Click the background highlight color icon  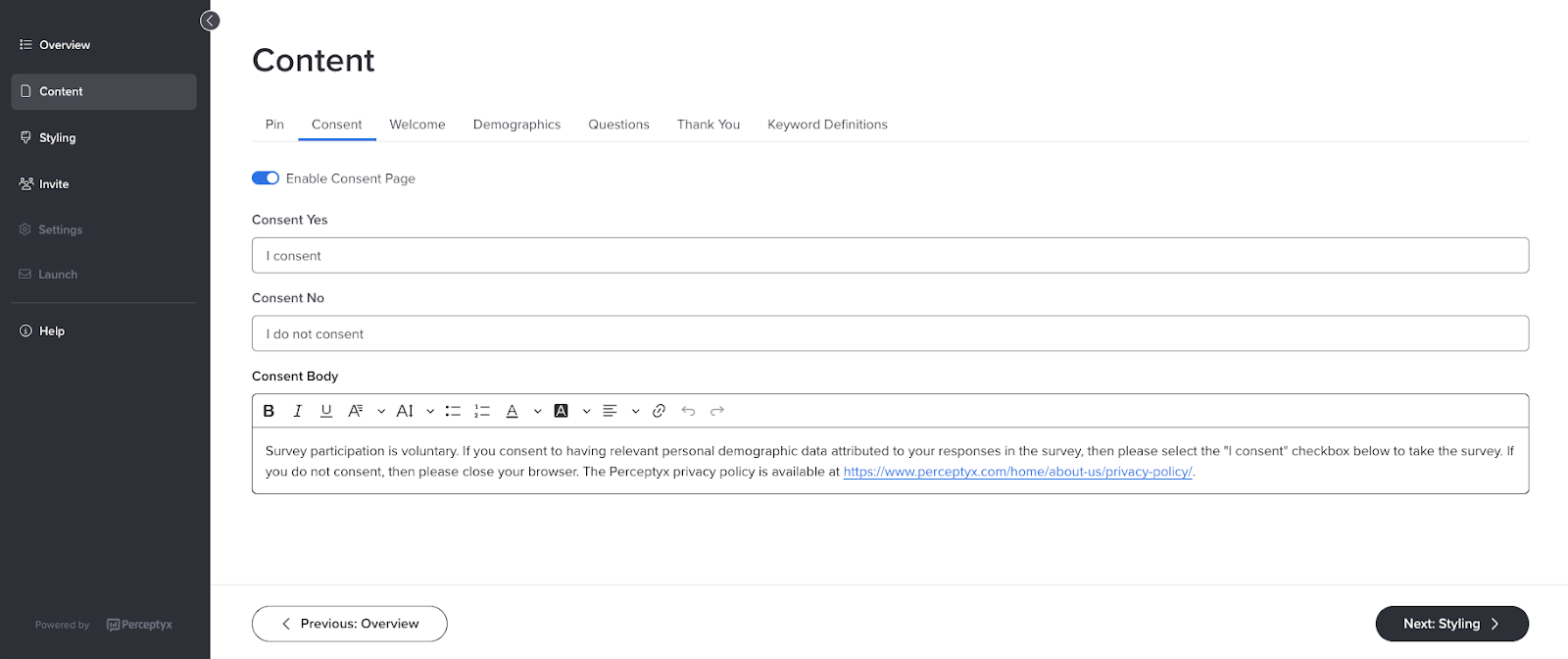(562, 411)
